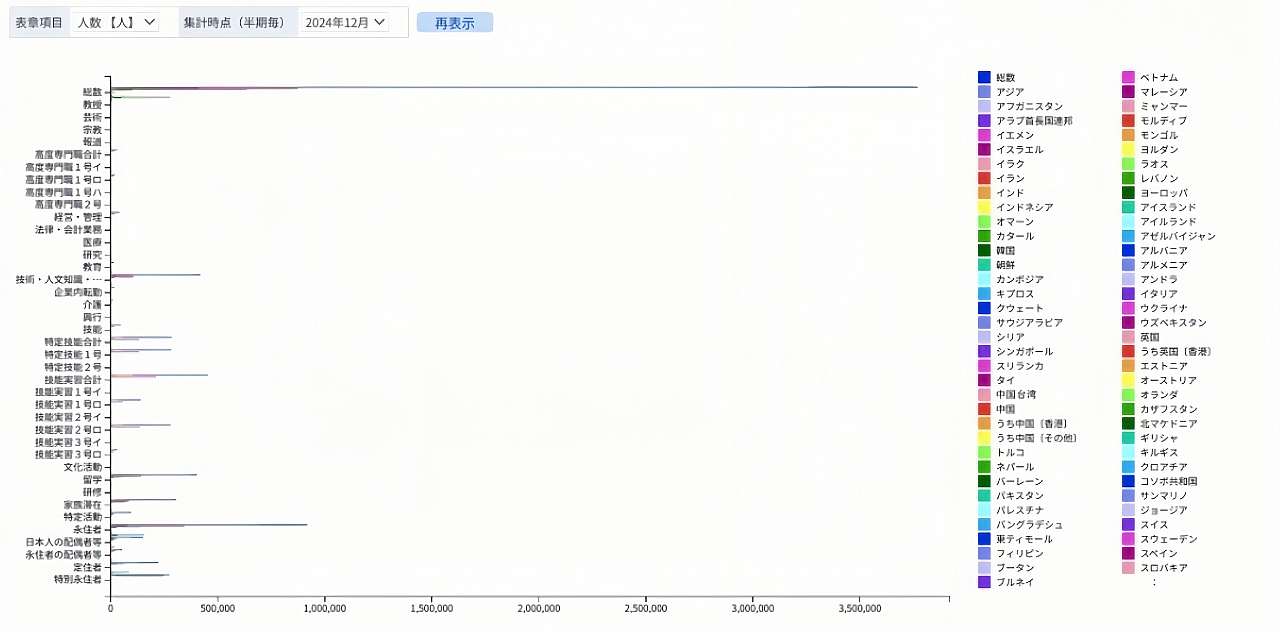Click the ミャンマー legend color swatch
1280x633 pixels.
click(1128, 106)
